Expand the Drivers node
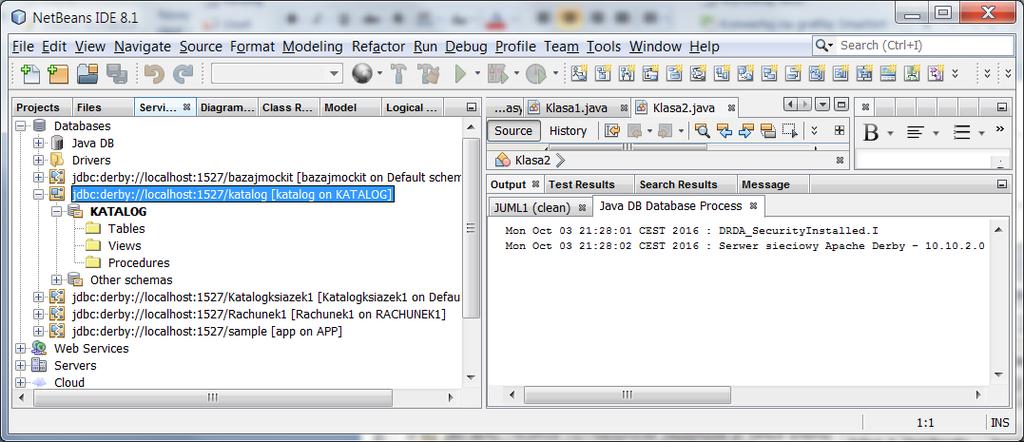The width and height of the screenshot is (1024, 442). pos(39,160)
